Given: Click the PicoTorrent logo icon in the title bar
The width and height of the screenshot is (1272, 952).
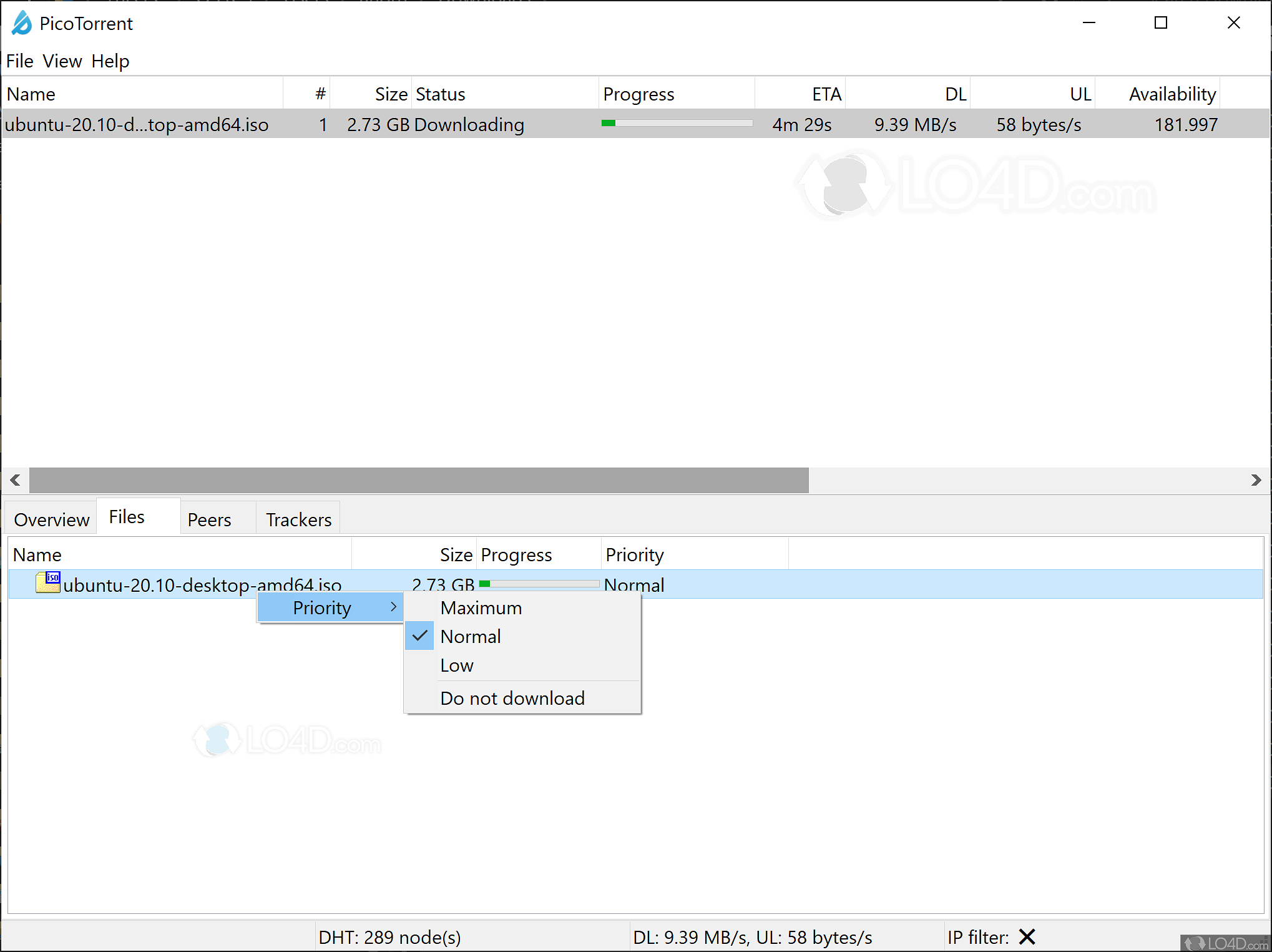Looking at the screenshot, I should [x=21, y=23].
